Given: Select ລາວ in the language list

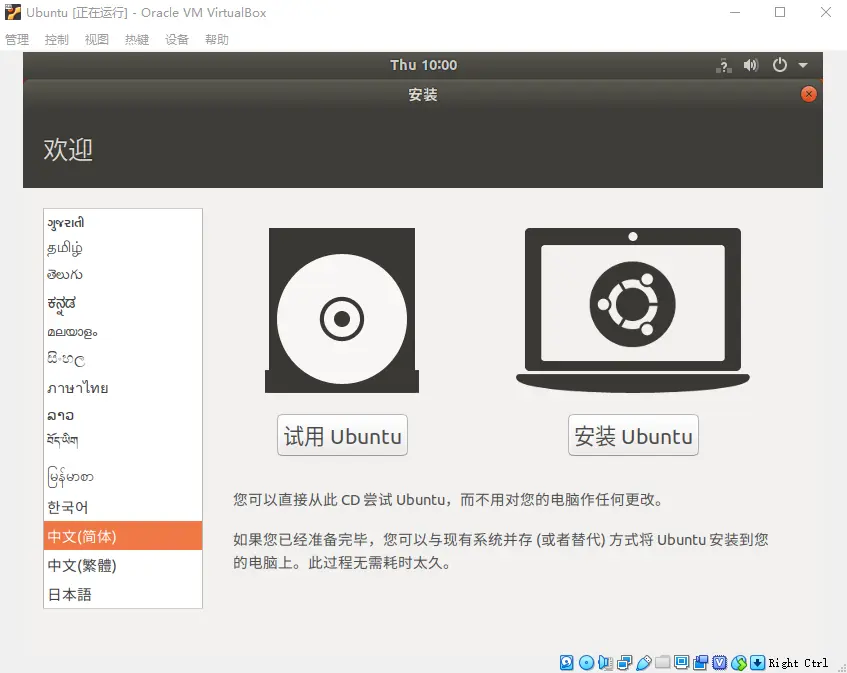Looking at the screenshot, I should click(x=123, y=415).
